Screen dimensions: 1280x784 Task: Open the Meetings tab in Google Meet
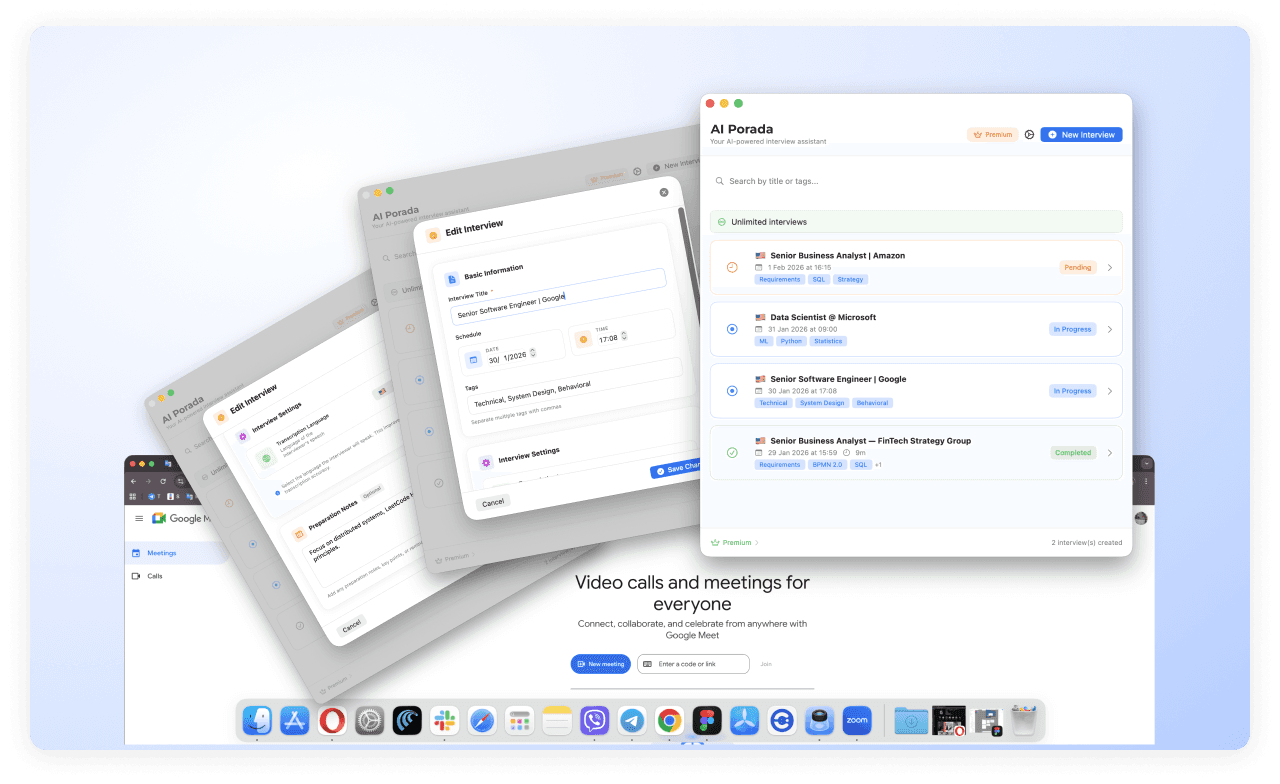[x=161, y=553]
